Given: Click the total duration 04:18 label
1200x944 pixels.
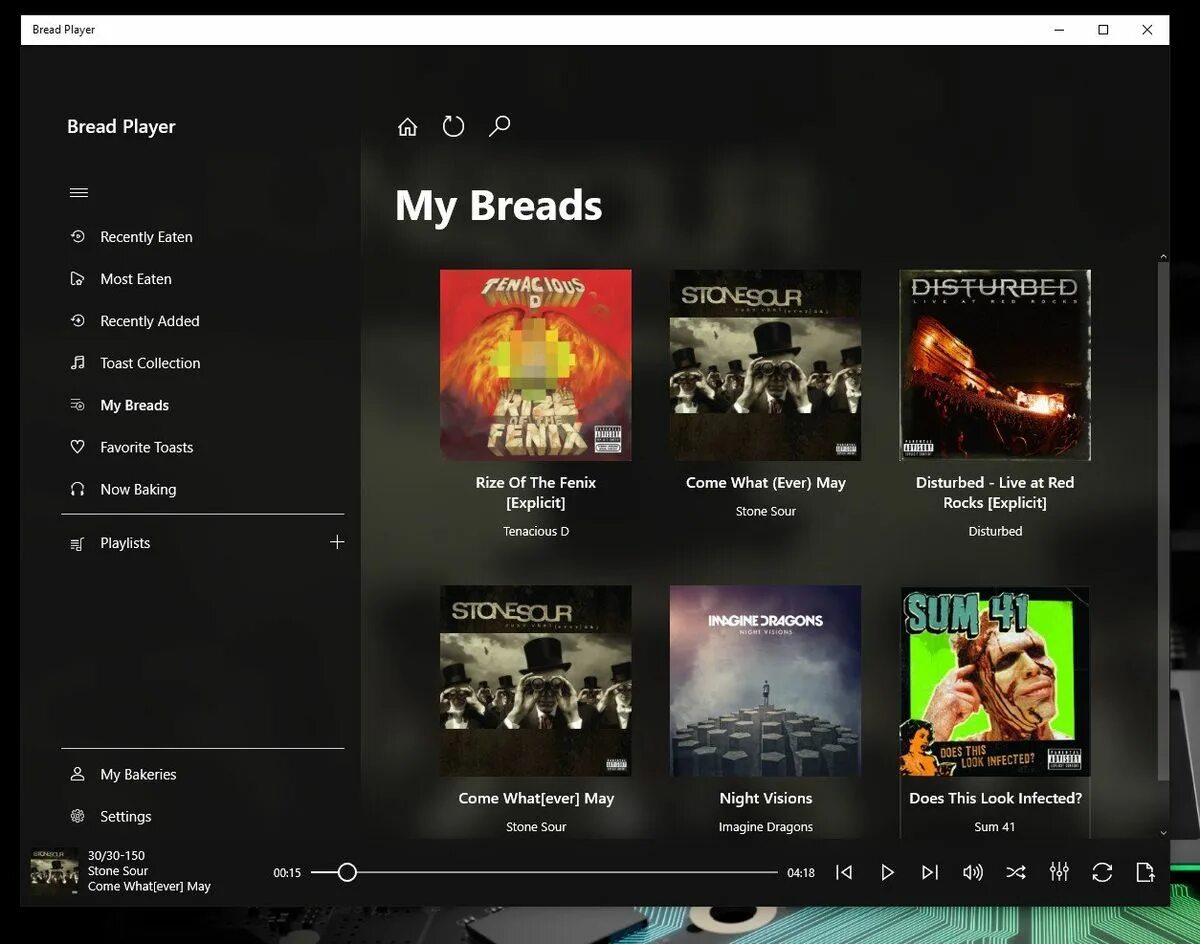Looking at the screenshot, I should [x=801, y=873].
